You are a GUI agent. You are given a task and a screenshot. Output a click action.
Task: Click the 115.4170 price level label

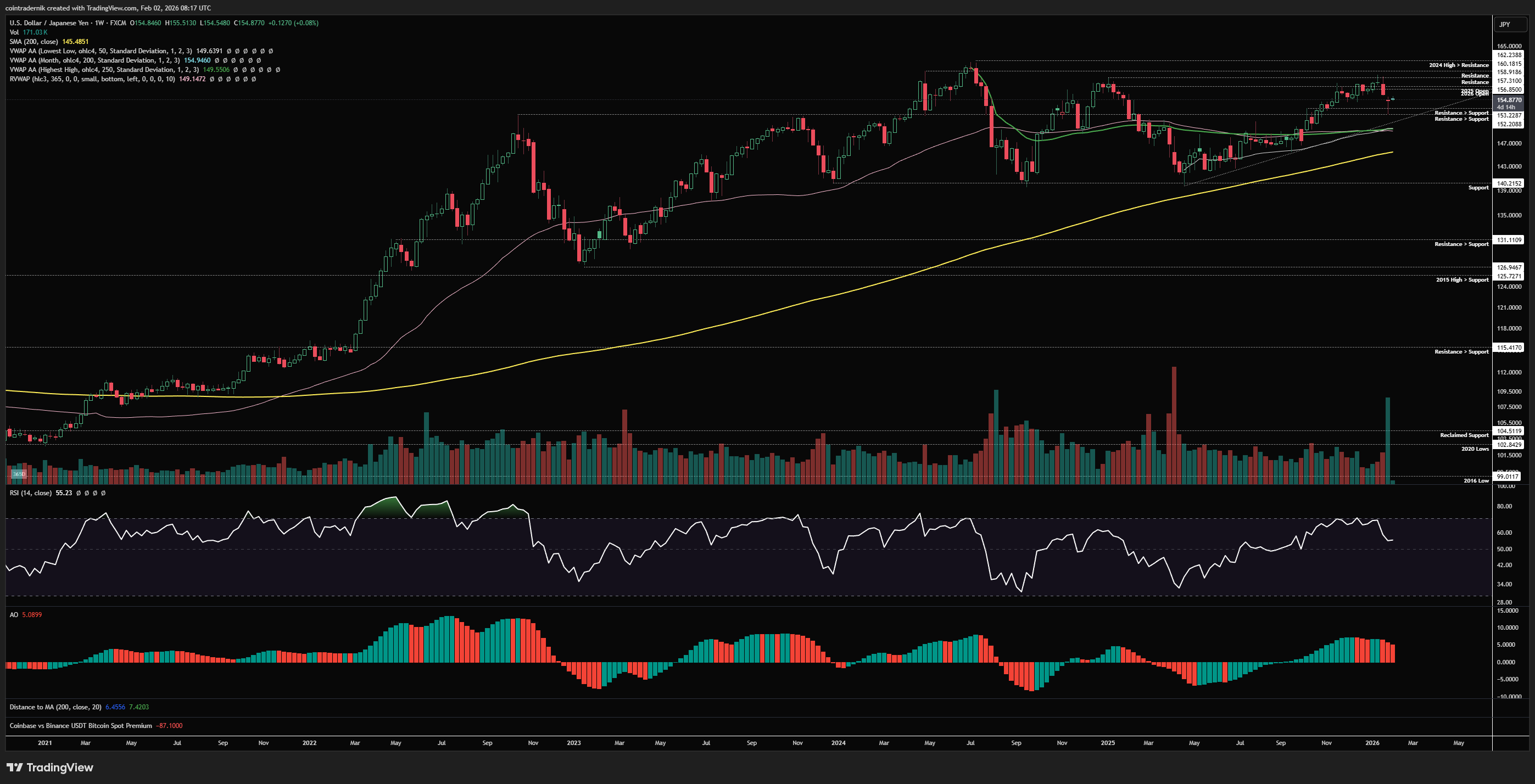[1509, 348]
